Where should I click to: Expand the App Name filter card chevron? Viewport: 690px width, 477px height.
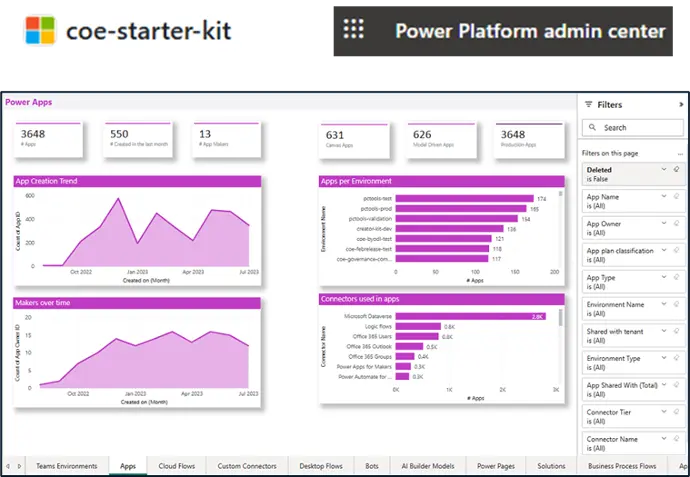pos(664,196)
